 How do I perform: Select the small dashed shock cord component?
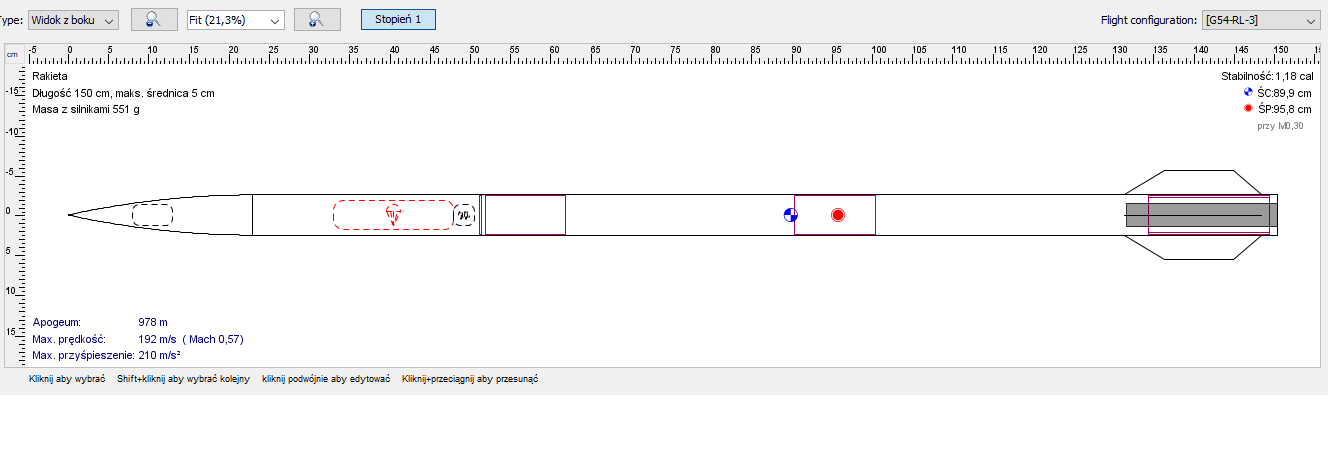[464, 215]
